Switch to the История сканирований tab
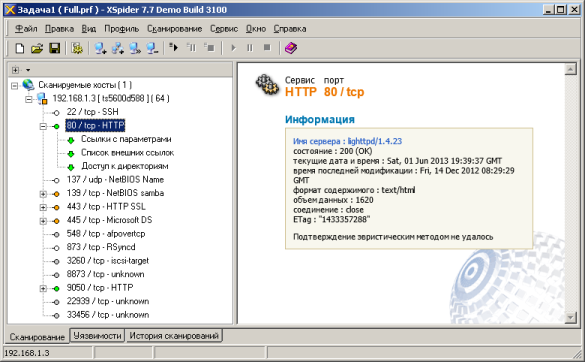 173,336
